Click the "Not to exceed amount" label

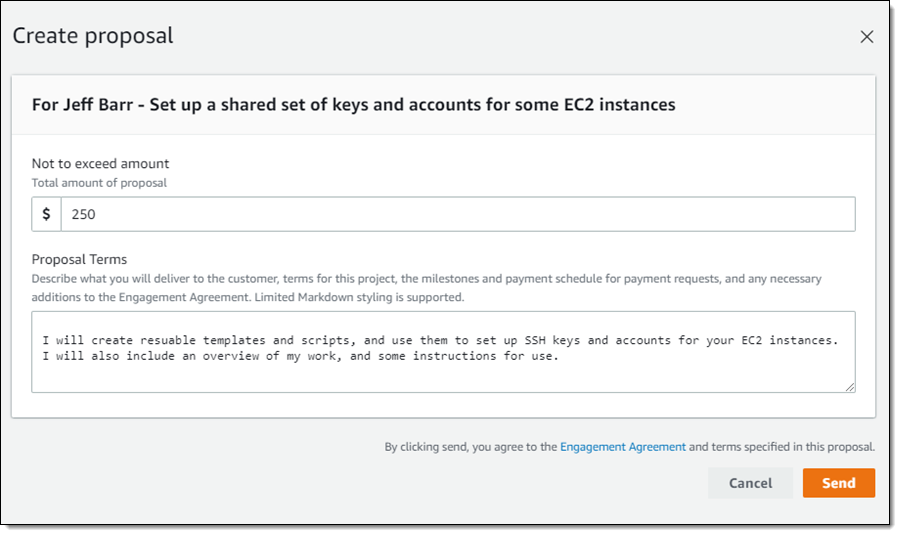point(100,163)
